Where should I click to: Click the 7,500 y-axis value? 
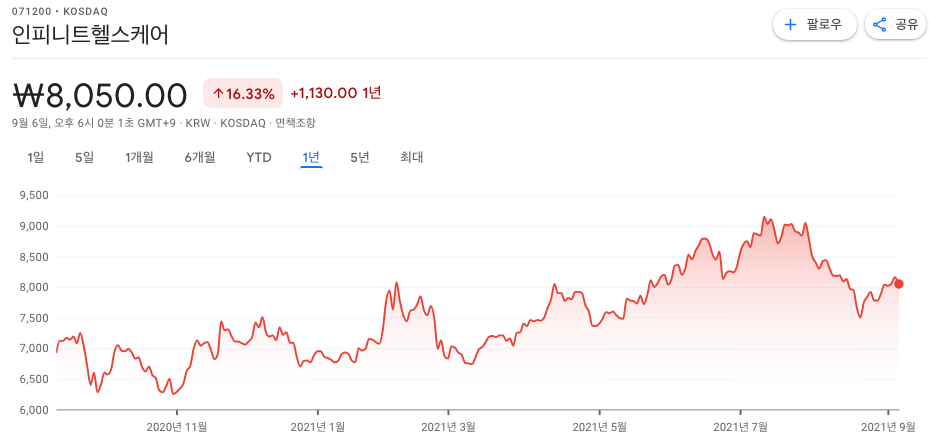[x=36, y=318]
